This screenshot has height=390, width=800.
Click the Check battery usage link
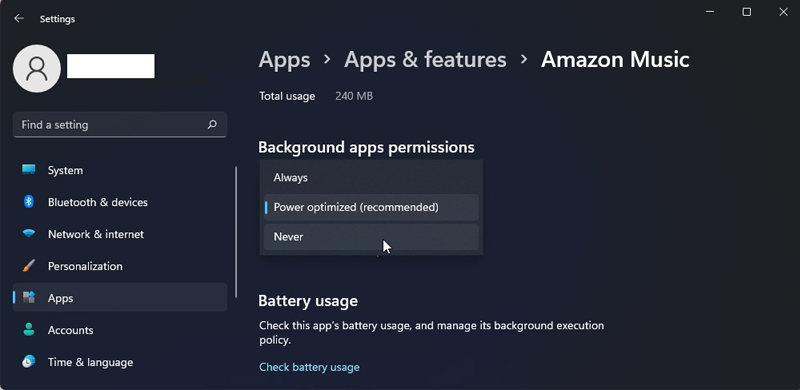[x=309, y=367]
